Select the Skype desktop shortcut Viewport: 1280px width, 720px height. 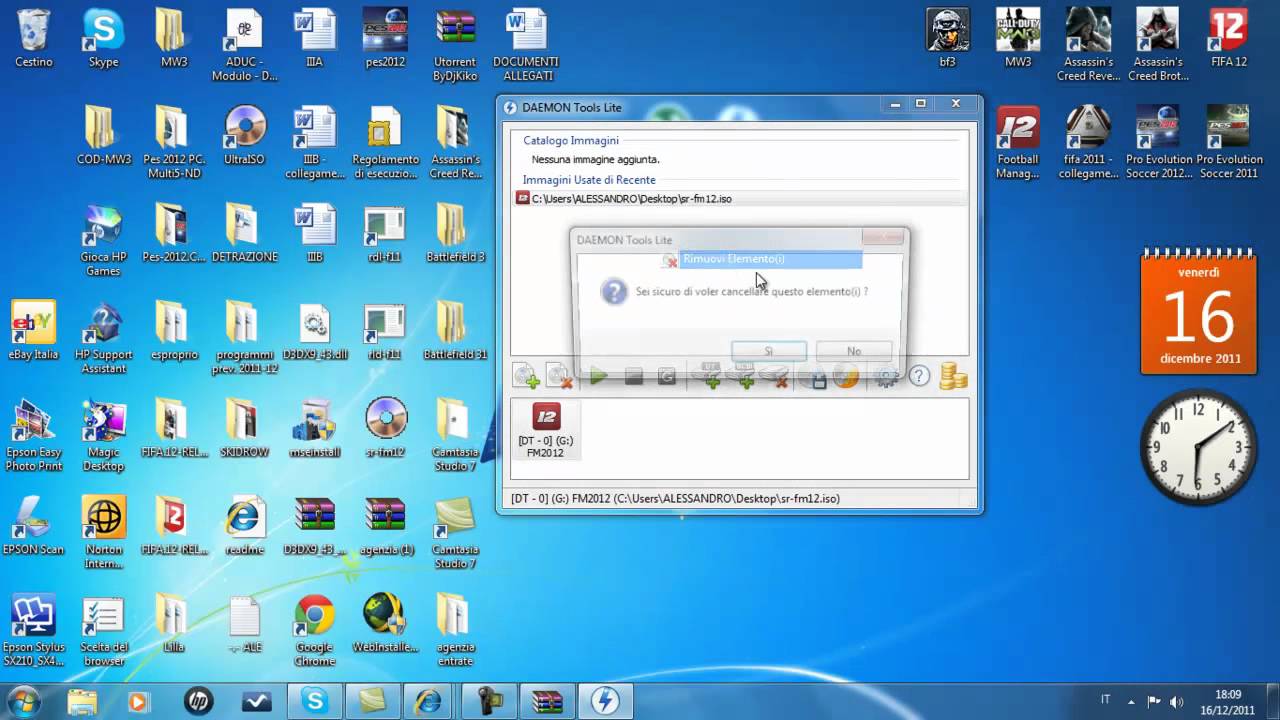(104, 39)
